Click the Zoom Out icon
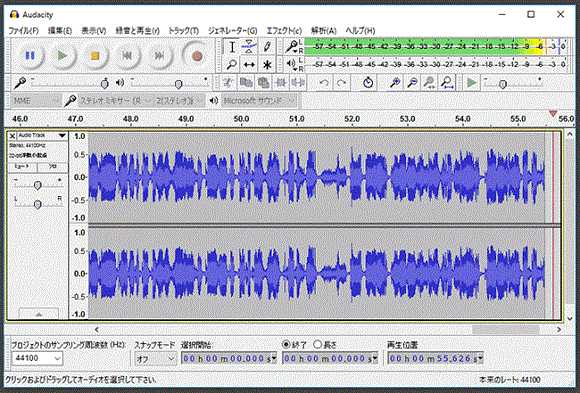The height and width of the screenshot is (393, 580). coord(412,83)
